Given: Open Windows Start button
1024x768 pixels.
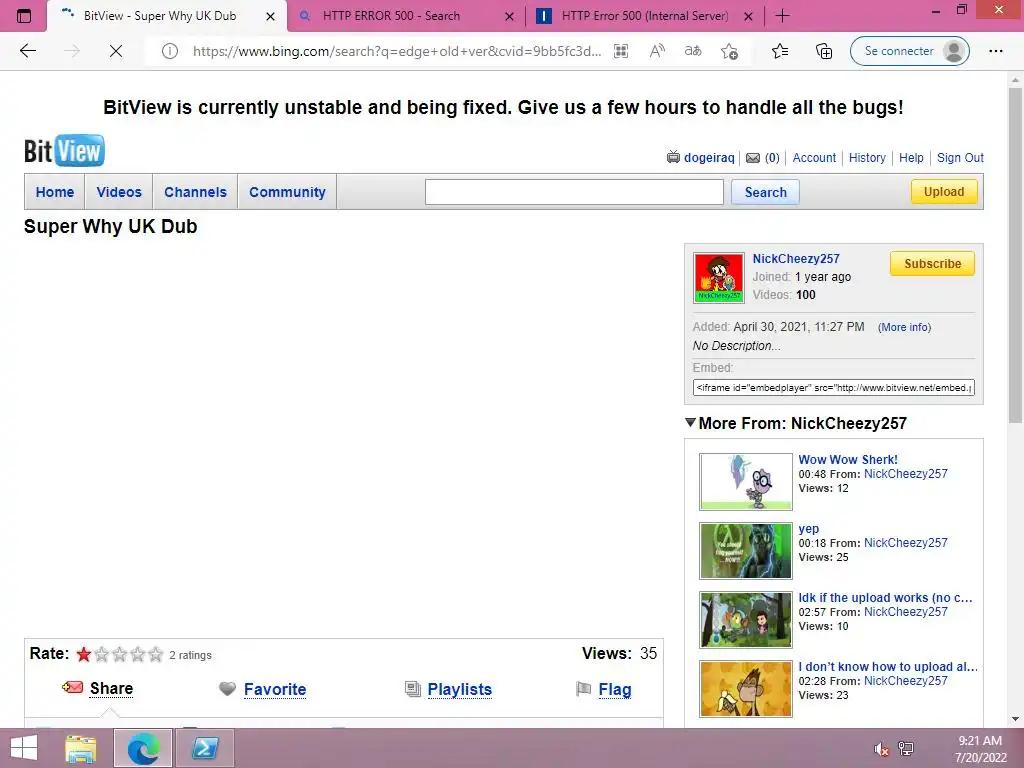Looking at the screenshot, I should click(x=24, y=748).
